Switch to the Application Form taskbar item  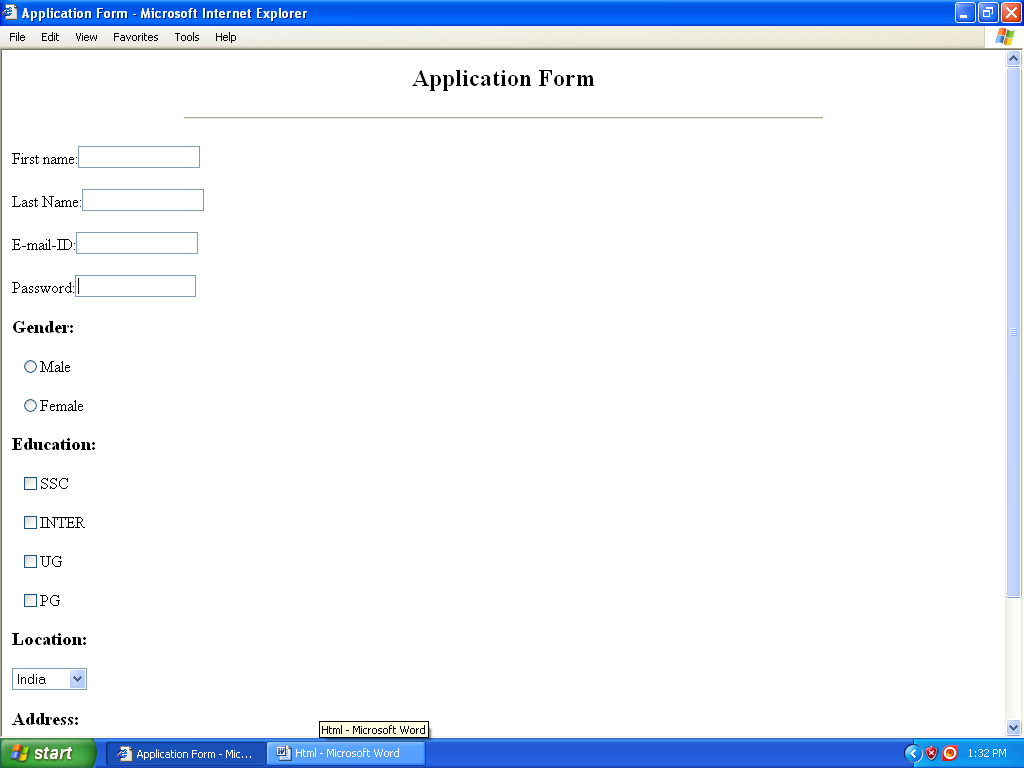click(x=185, y=753)
